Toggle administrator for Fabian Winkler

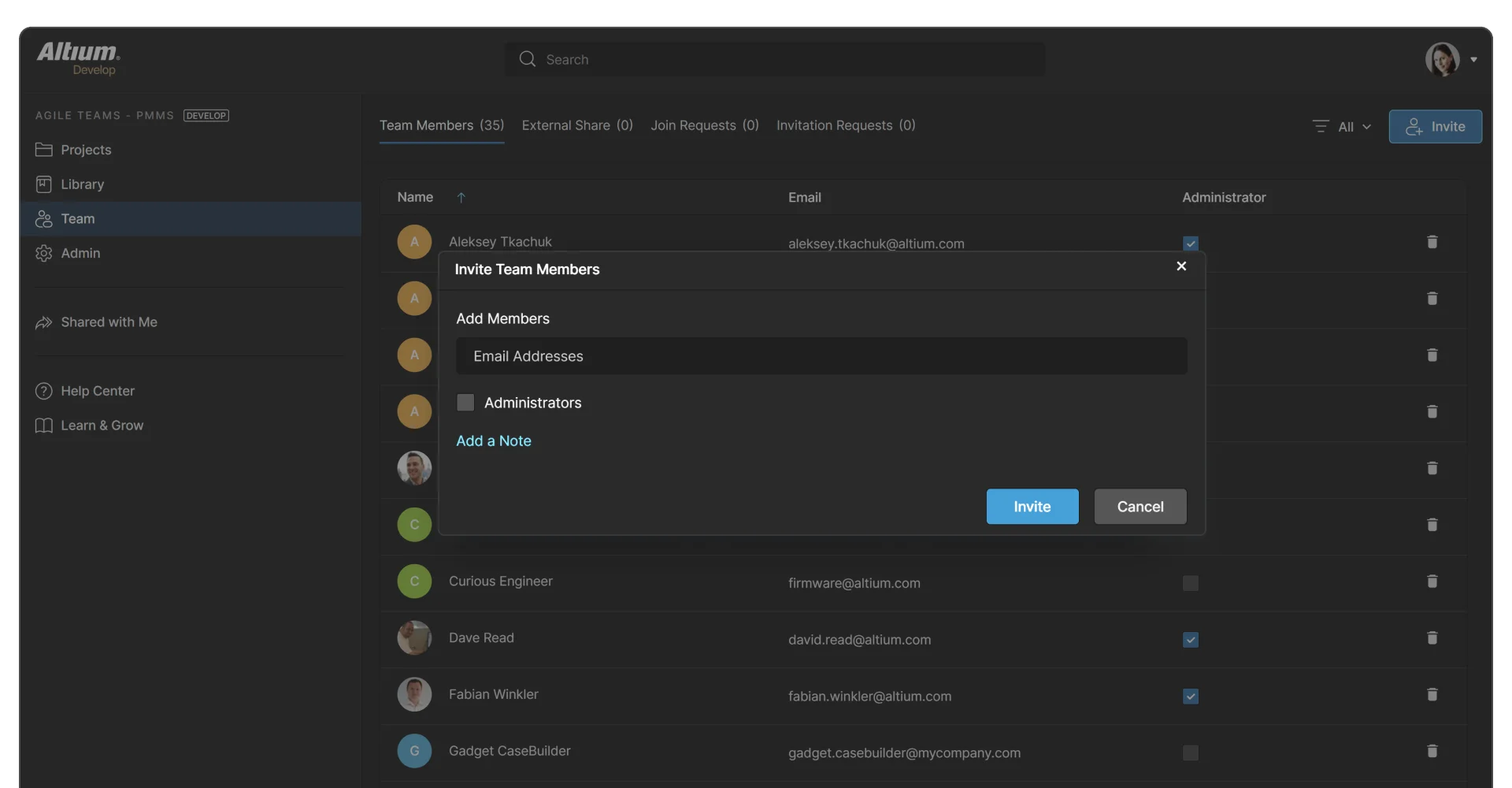coord(1191,697)
